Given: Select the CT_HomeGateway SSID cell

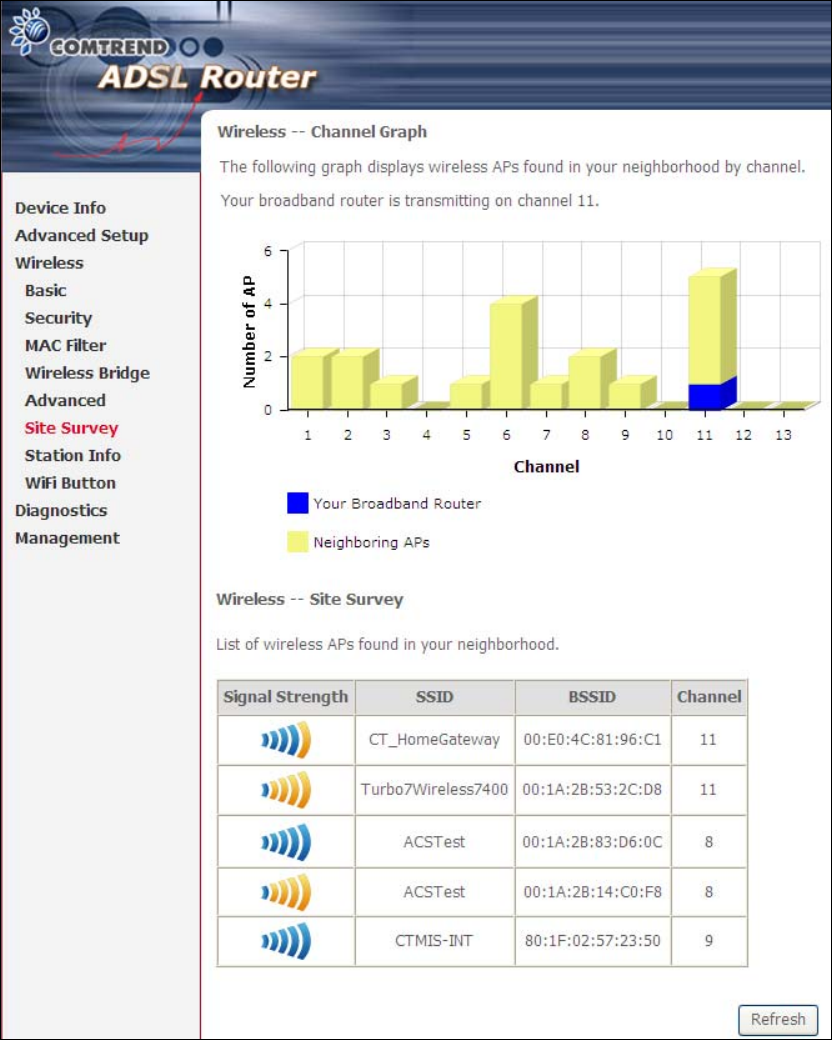Looking at the screenshot, I should (x=435, y=740).
